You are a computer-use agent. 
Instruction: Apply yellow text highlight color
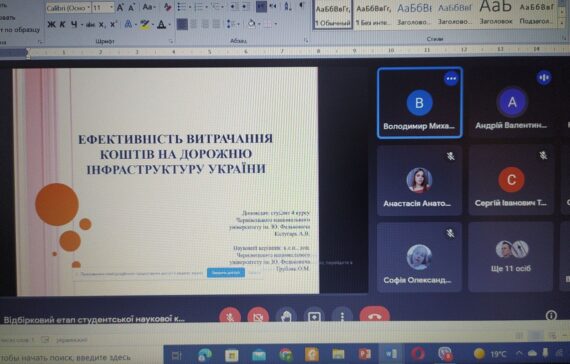pyautogui.click(x=145, y=25)
